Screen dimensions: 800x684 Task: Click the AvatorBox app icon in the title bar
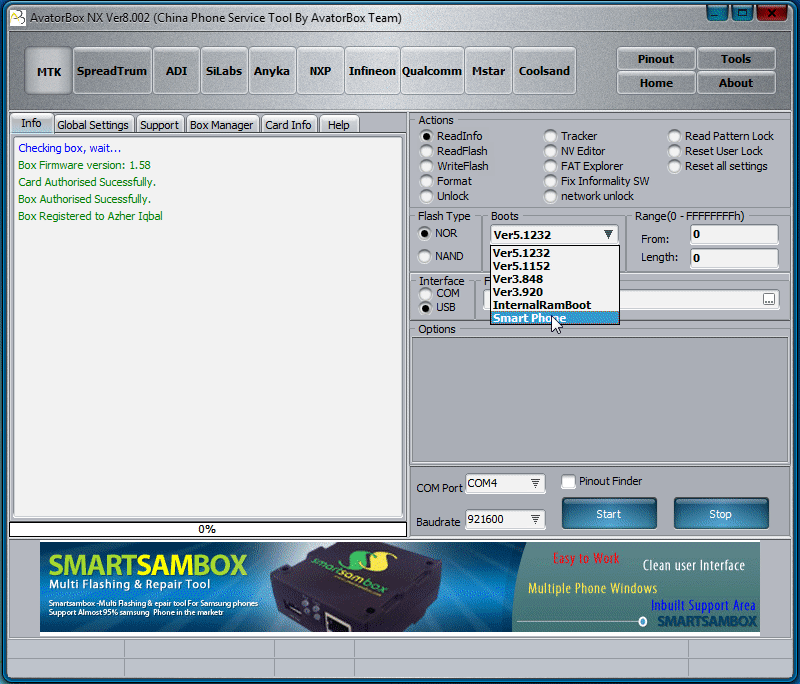point(18,18)
